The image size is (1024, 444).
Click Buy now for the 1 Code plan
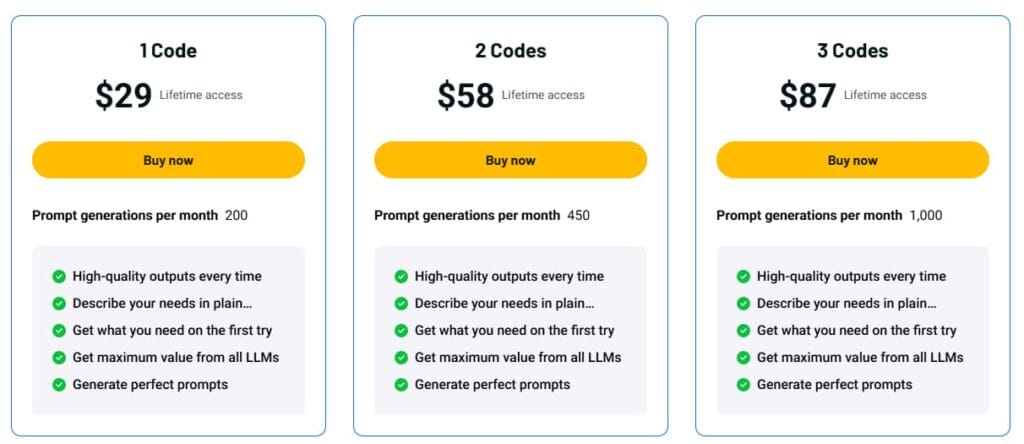[168, 160]
